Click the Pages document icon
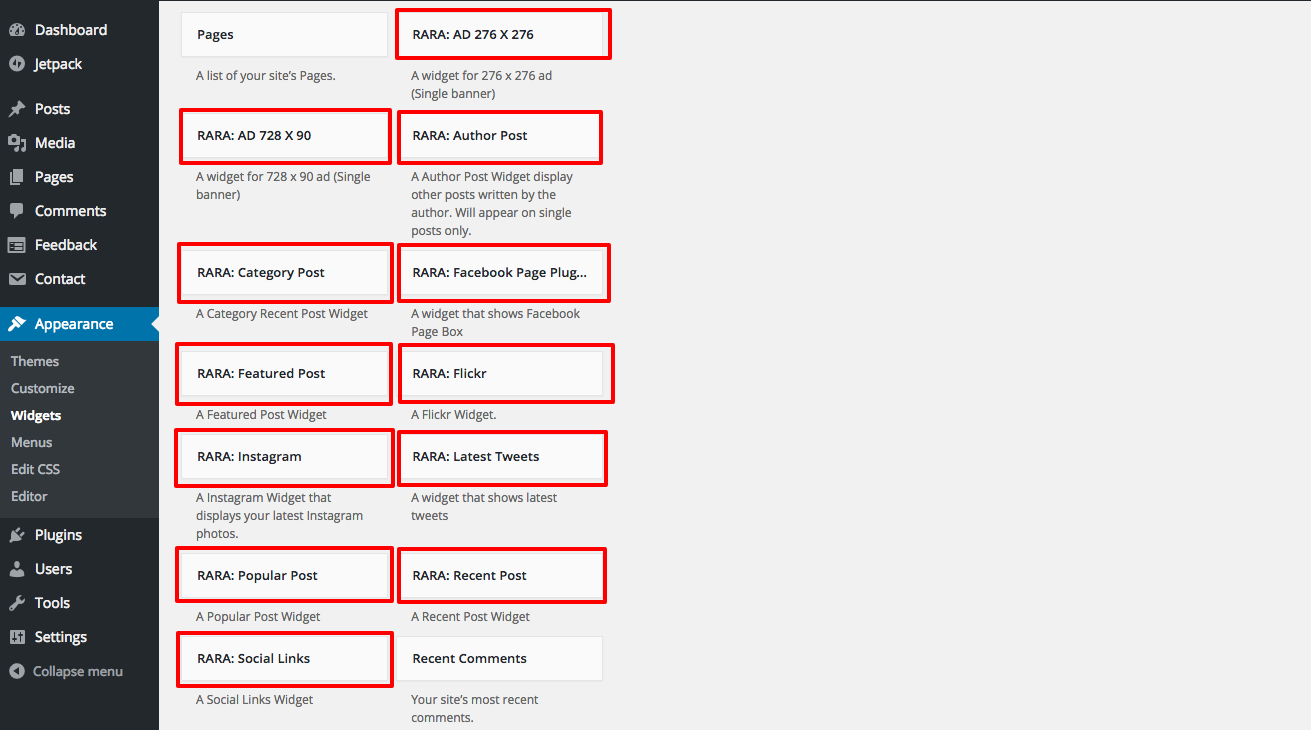The width and height of the screenshot is (1311, 730). [17, 177]
